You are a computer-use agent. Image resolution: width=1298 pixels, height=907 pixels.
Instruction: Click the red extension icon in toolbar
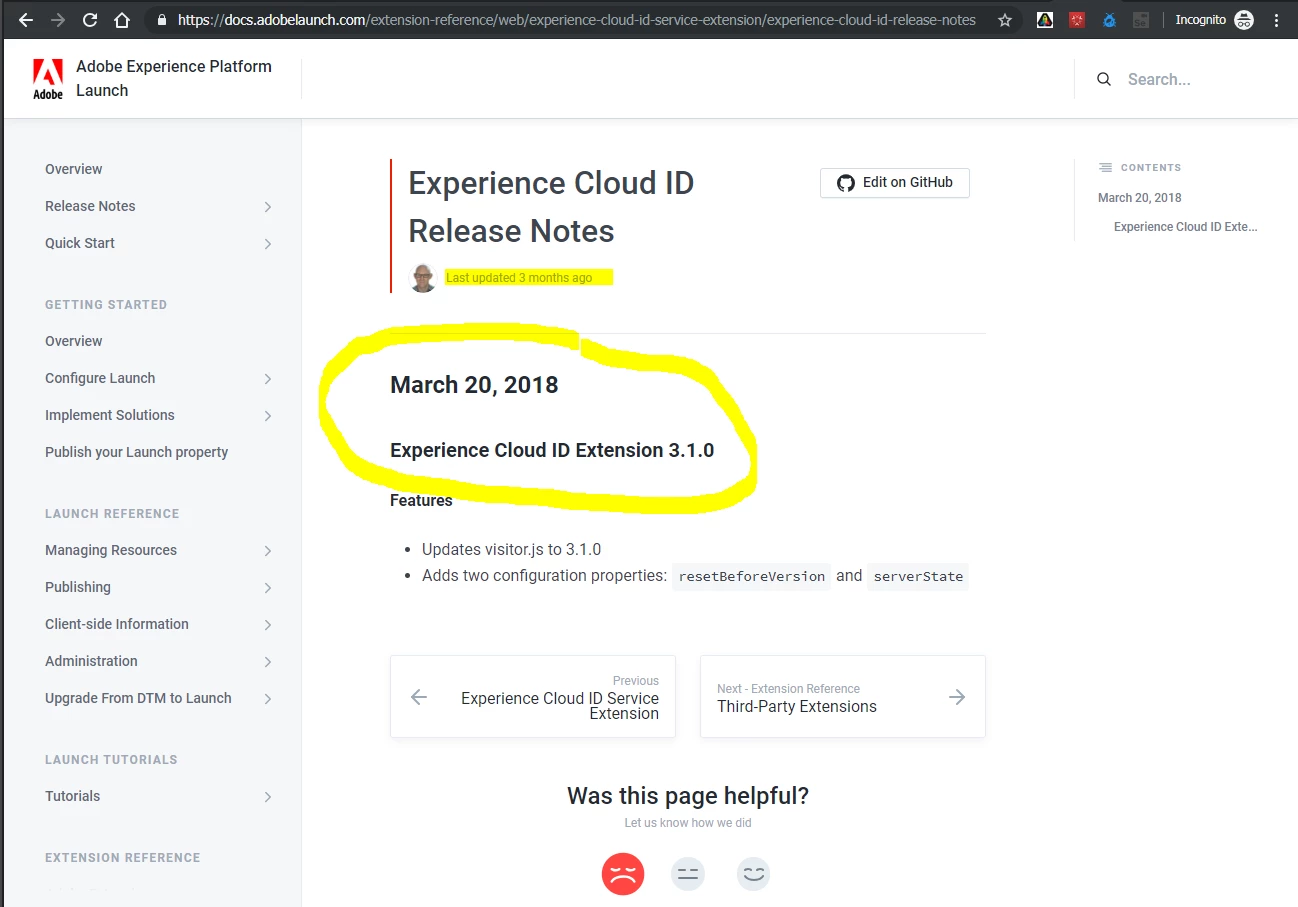(x=1077, y=20)
